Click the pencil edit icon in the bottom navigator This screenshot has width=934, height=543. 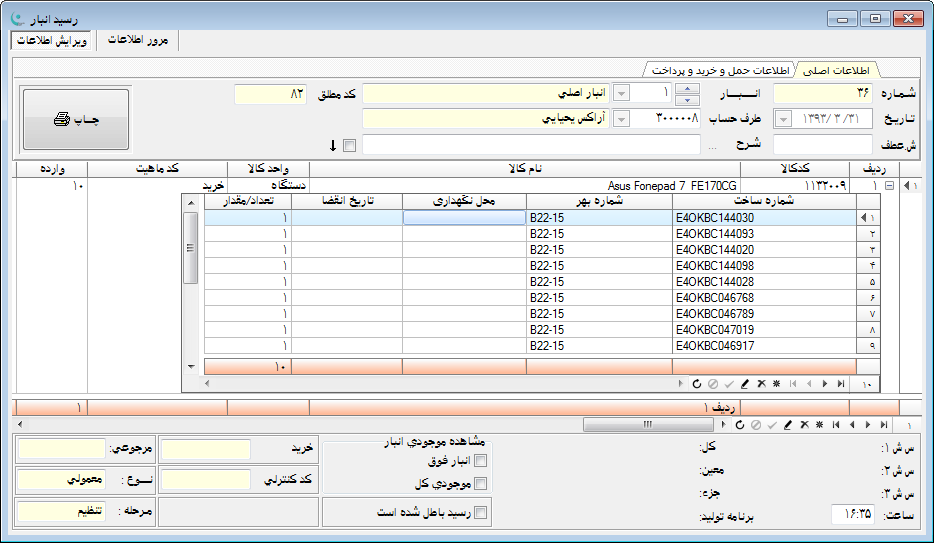coord(787,425)
